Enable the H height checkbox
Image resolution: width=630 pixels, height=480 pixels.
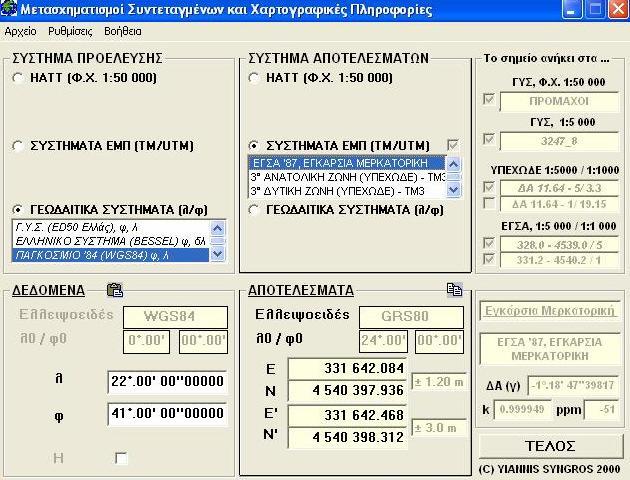click(121, 458)
